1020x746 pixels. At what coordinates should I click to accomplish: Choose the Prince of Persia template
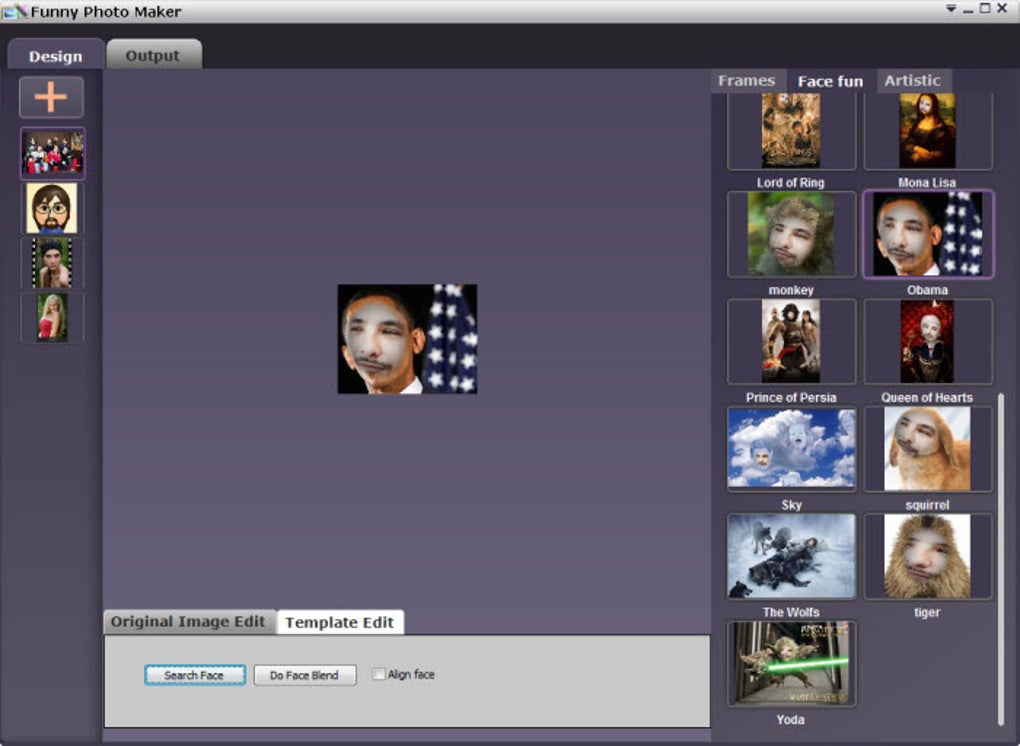tap(791, 341)
